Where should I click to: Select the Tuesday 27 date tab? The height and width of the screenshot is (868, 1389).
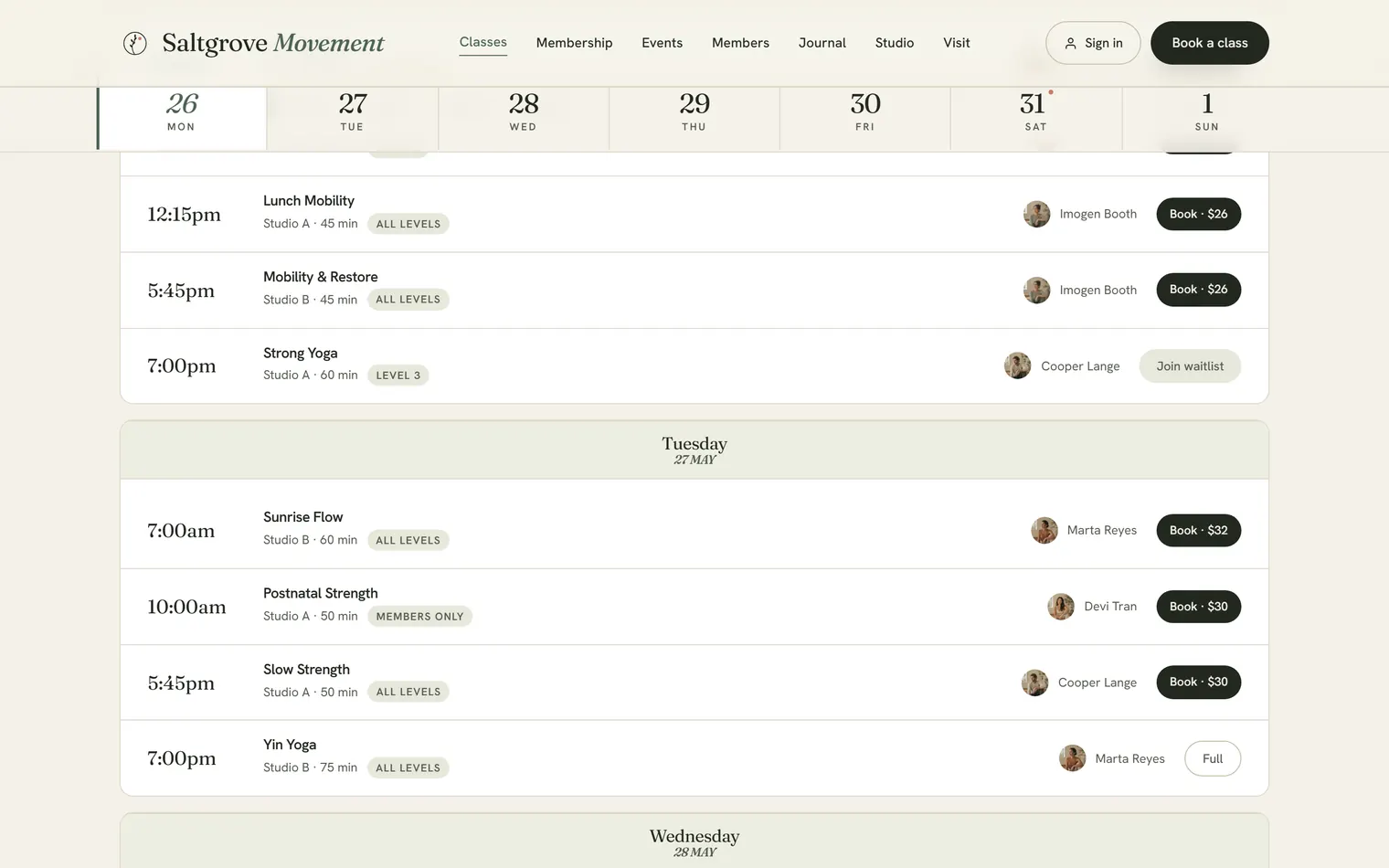click(353, 118)
